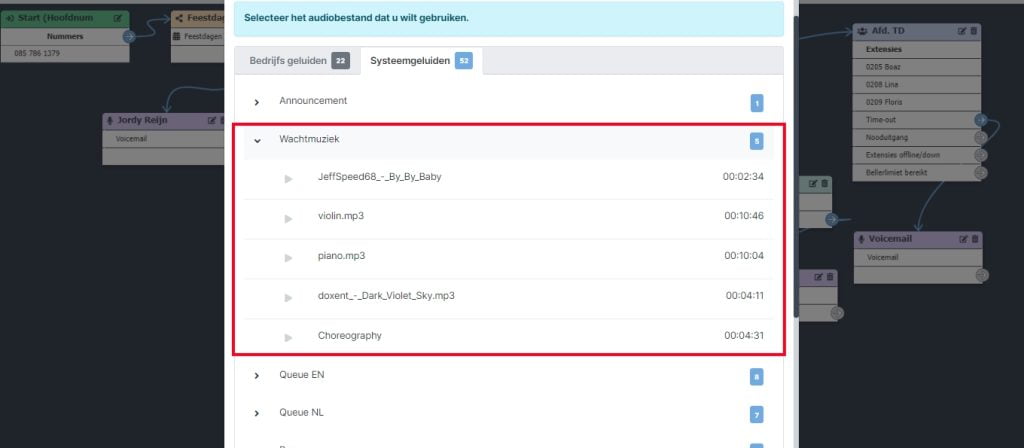Viewport: 1024px width, 448px height.
Task: Play doxent_-_Dark_Violet_Sky.mp3 preview
Action: (x=288, y=298)
